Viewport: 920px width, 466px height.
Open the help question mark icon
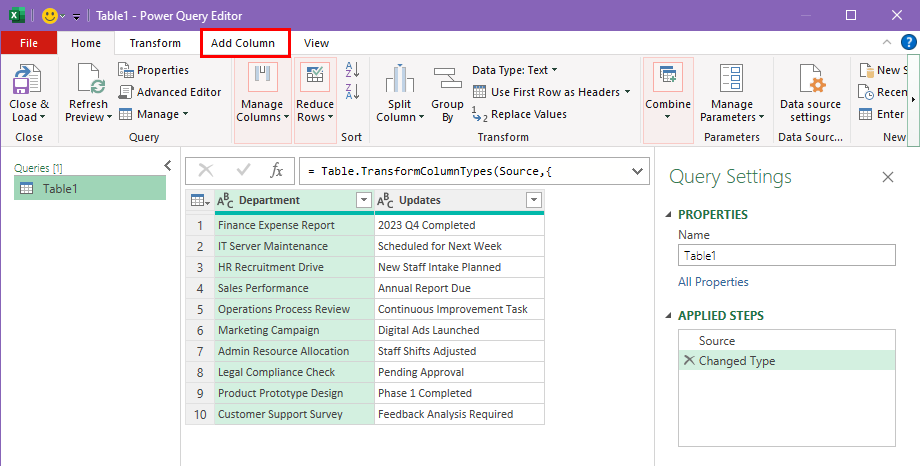coord(908,42)
